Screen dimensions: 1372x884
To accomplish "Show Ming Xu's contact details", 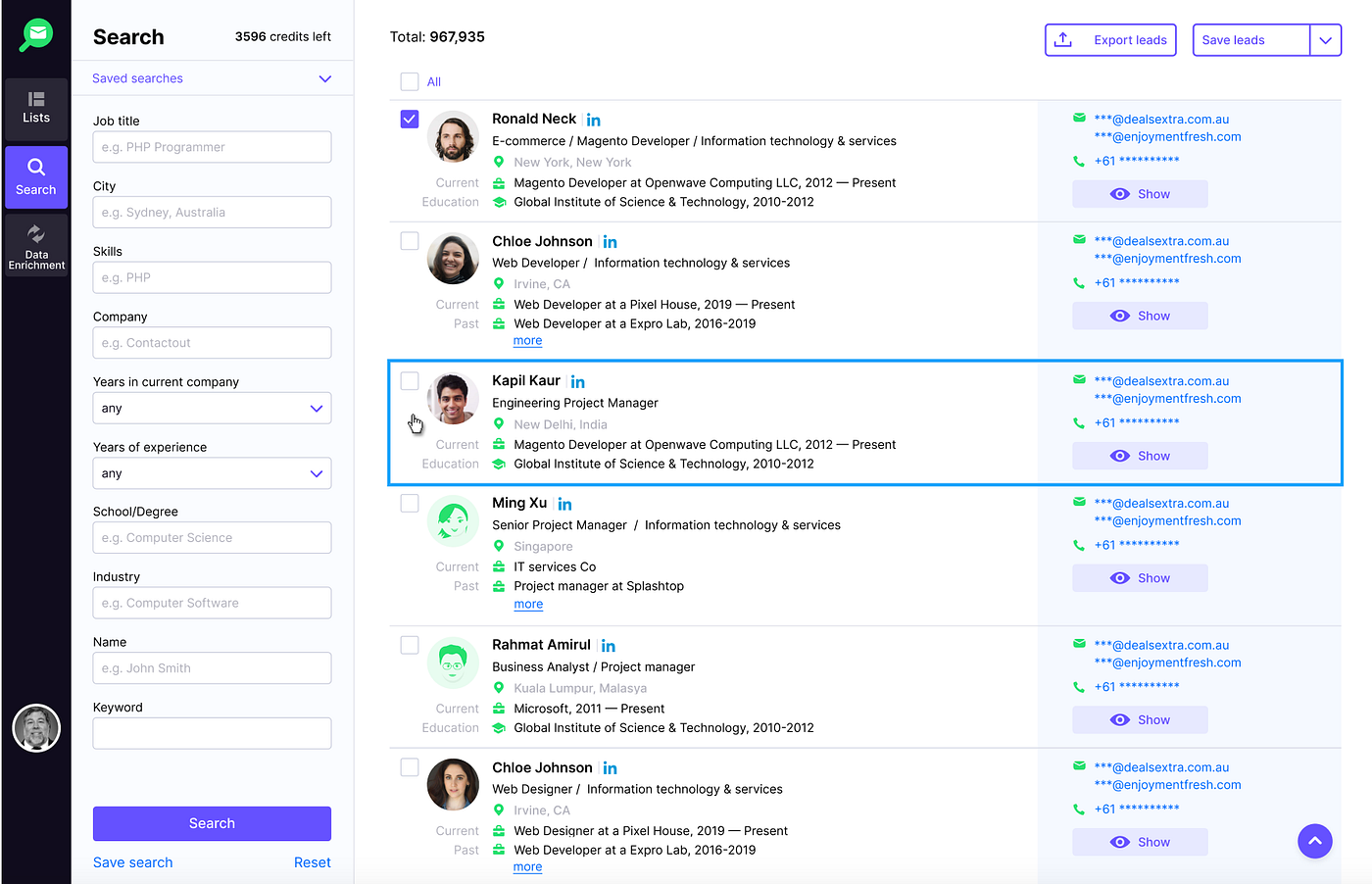I will tap(1140, 578).
